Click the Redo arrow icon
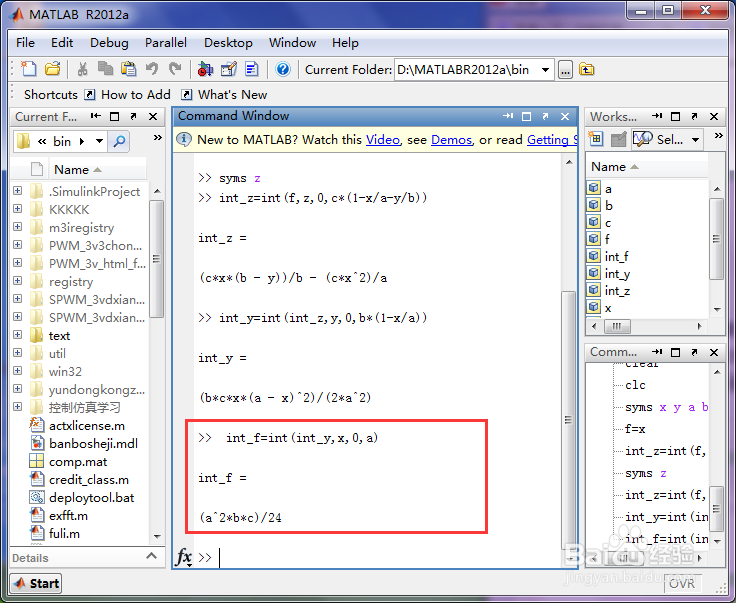This screenshot has width=736, height=603. pos(175,69)
